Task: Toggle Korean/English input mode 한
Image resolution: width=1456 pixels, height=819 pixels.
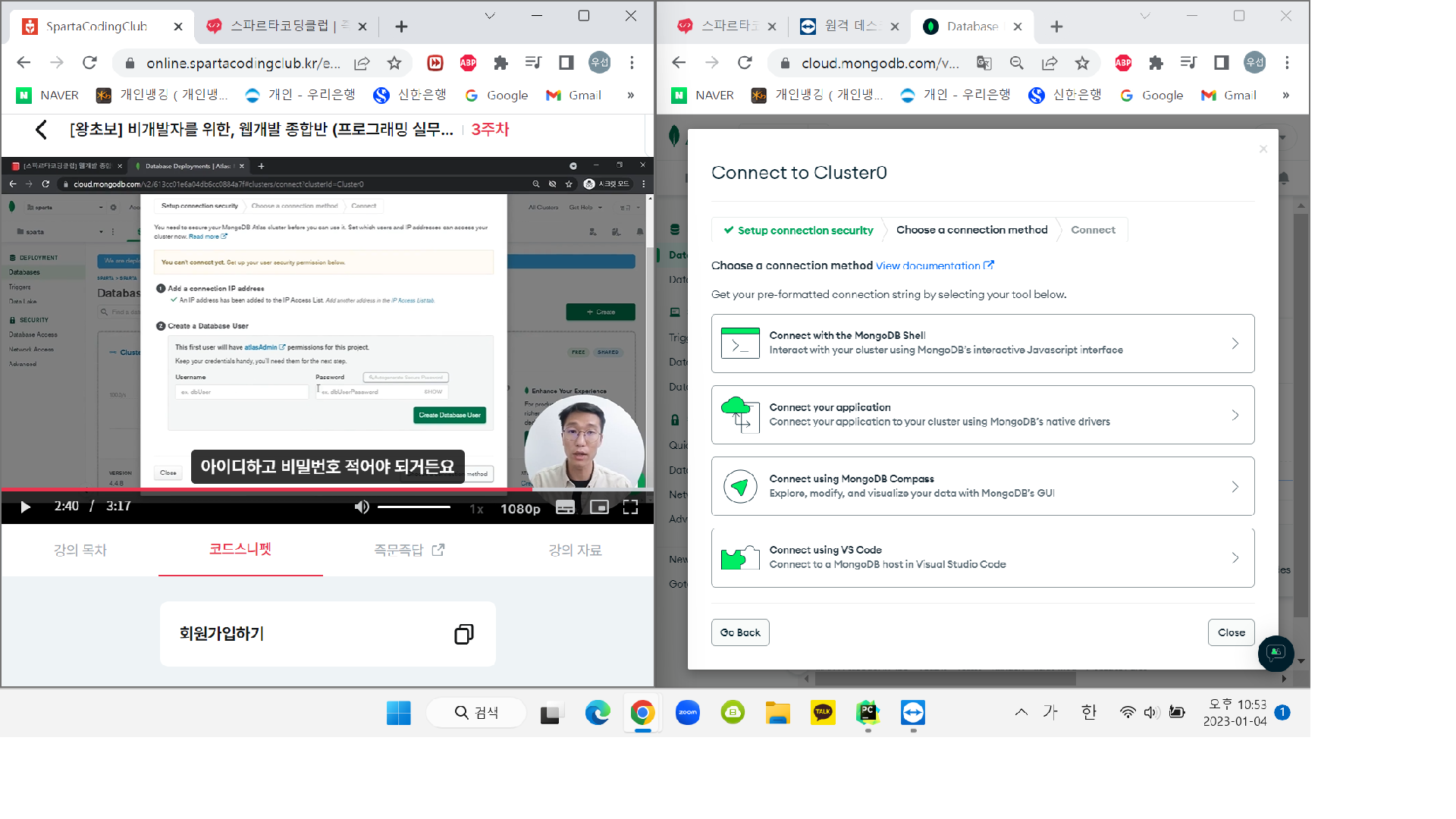Action: 1089,712
